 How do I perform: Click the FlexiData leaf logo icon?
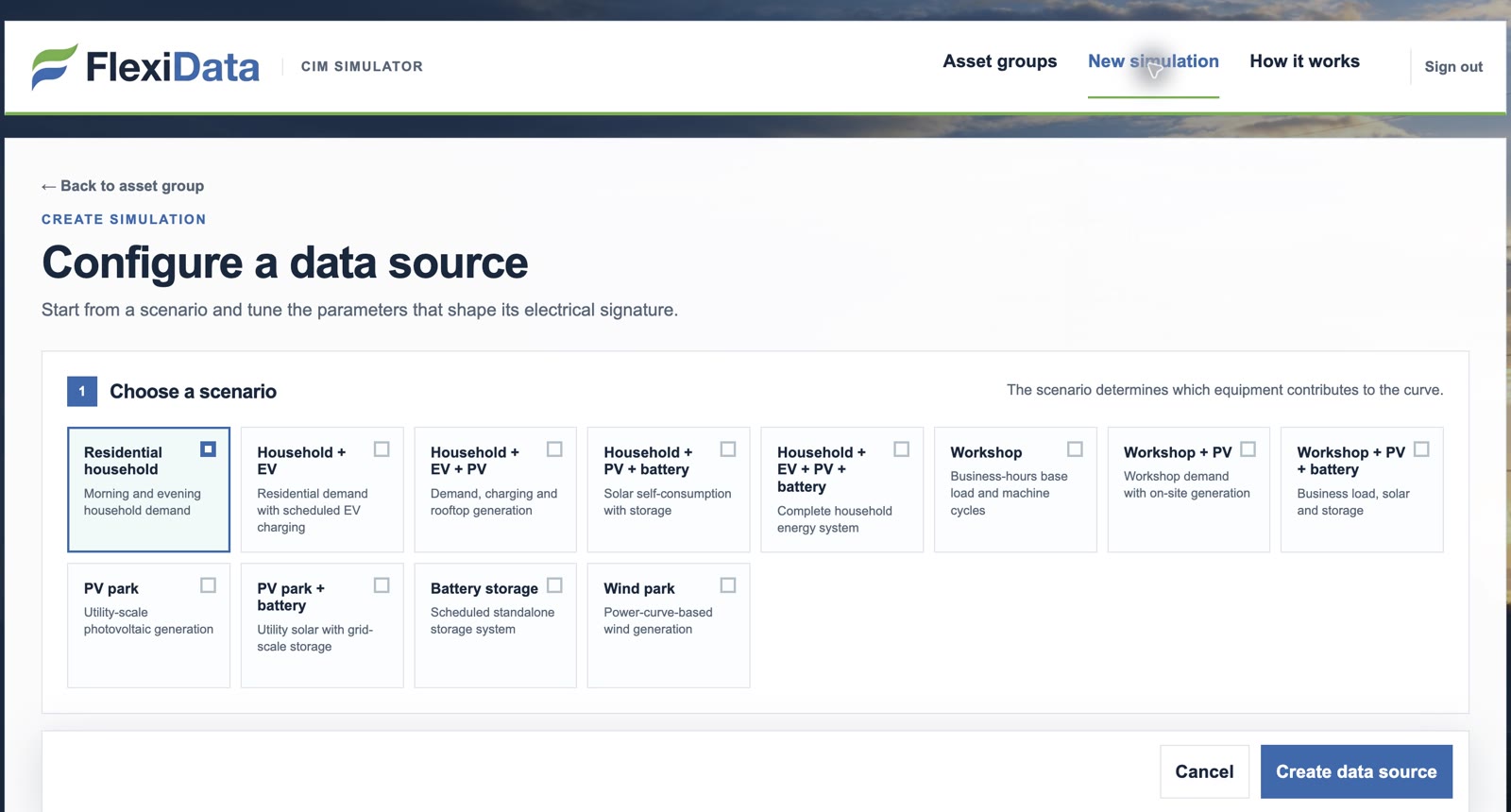[x=54, y=66]
